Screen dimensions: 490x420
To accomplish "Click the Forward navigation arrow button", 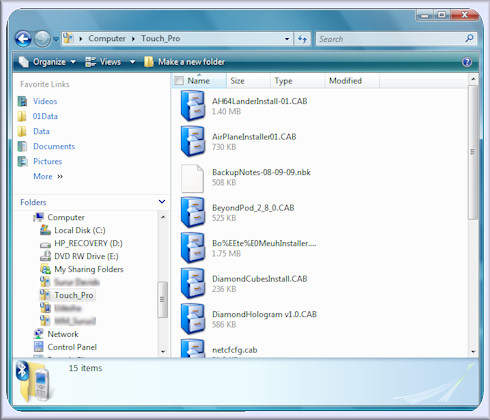I will (x=42, y=39).
